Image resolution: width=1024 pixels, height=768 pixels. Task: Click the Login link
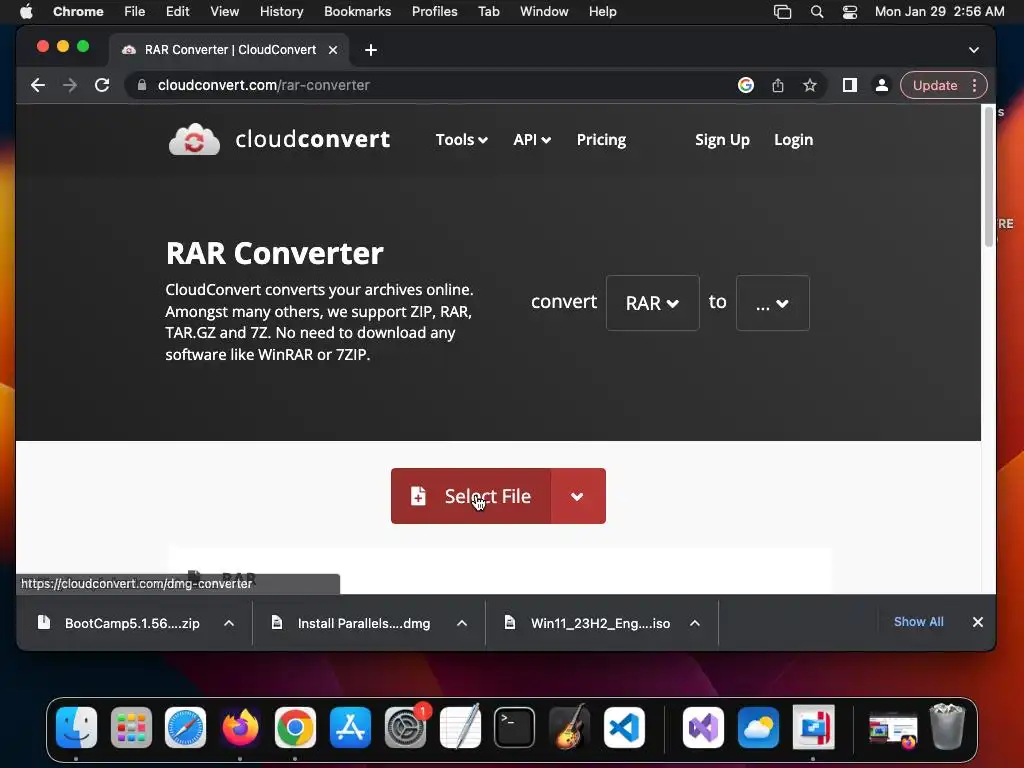793,140
